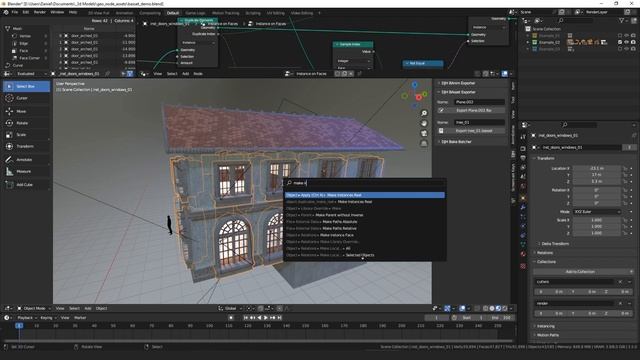
Task: Click the play animation button
Action: coord(266,318)
